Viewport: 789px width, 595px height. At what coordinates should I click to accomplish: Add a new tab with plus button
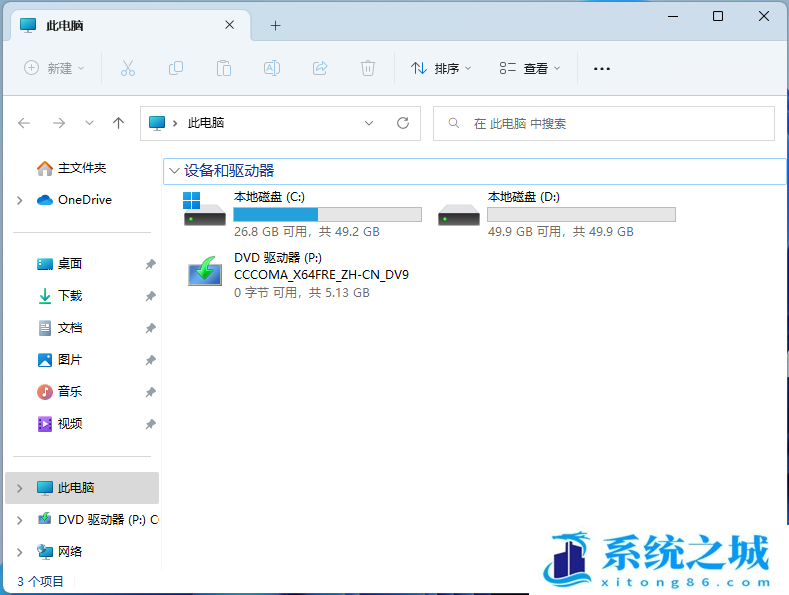[275, 25]
